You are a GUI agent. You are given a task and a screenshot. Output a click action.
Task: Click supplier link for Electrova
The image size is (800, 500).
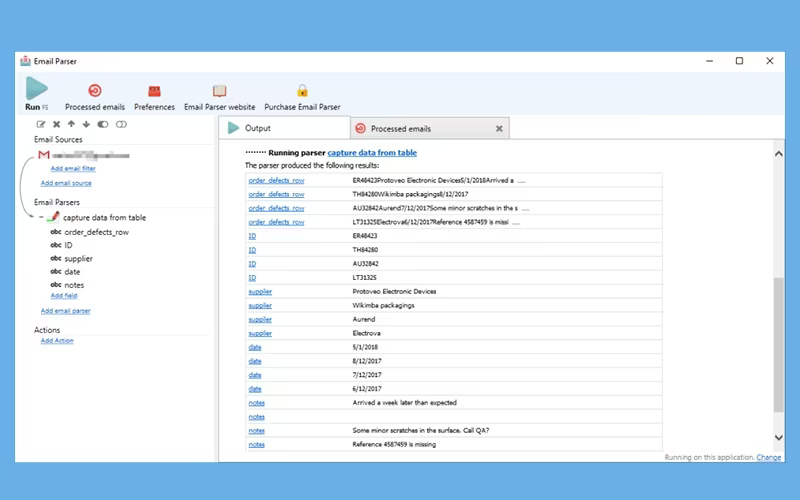260,333
